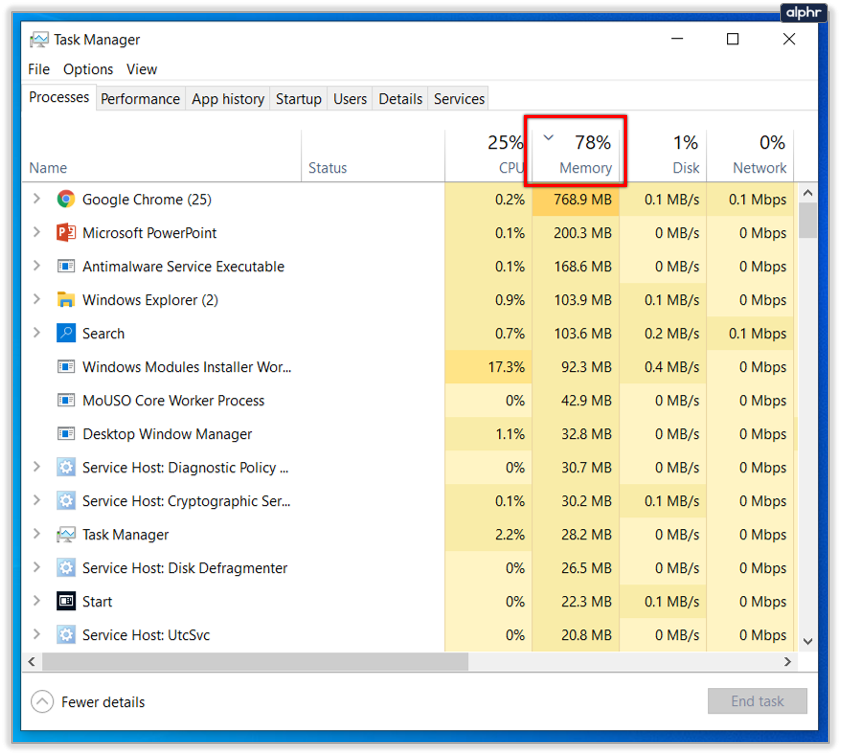Sort by the Name column header
The height and width of the screenshot is (755, 841).
click(x=161, y=156)
